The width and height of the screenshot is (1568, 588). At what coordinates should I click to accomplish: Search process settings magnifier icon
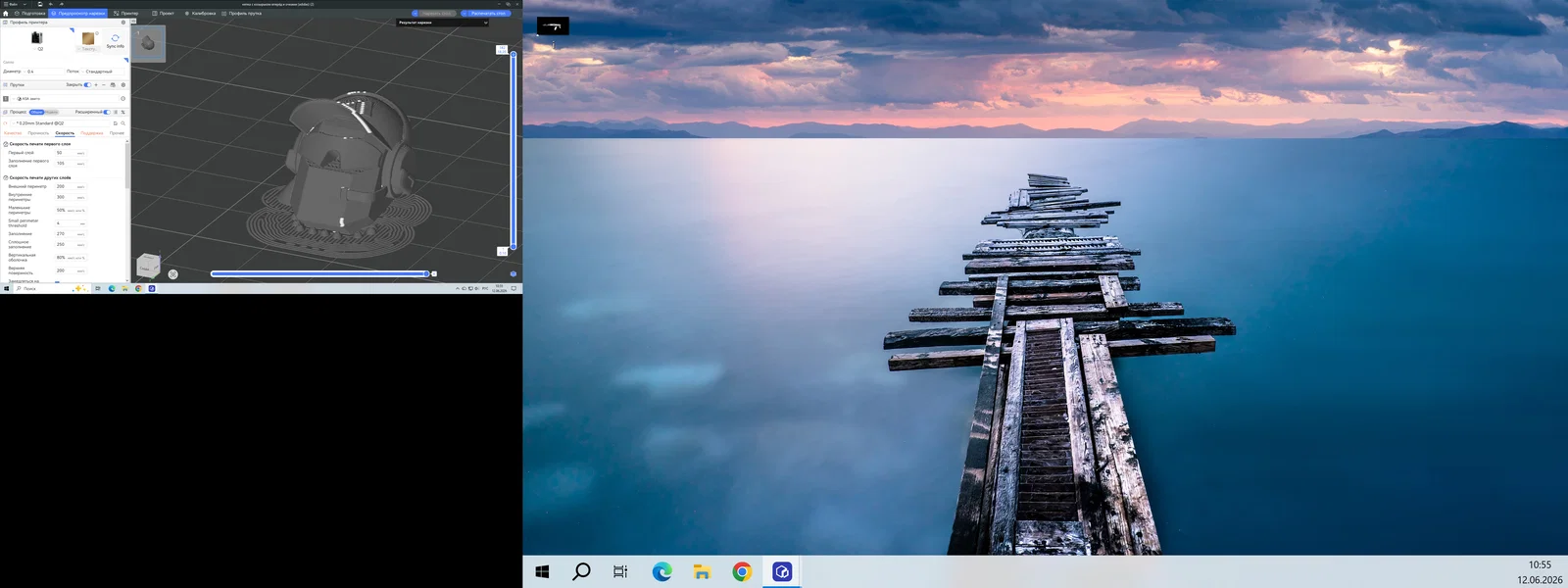pos(122,123)
